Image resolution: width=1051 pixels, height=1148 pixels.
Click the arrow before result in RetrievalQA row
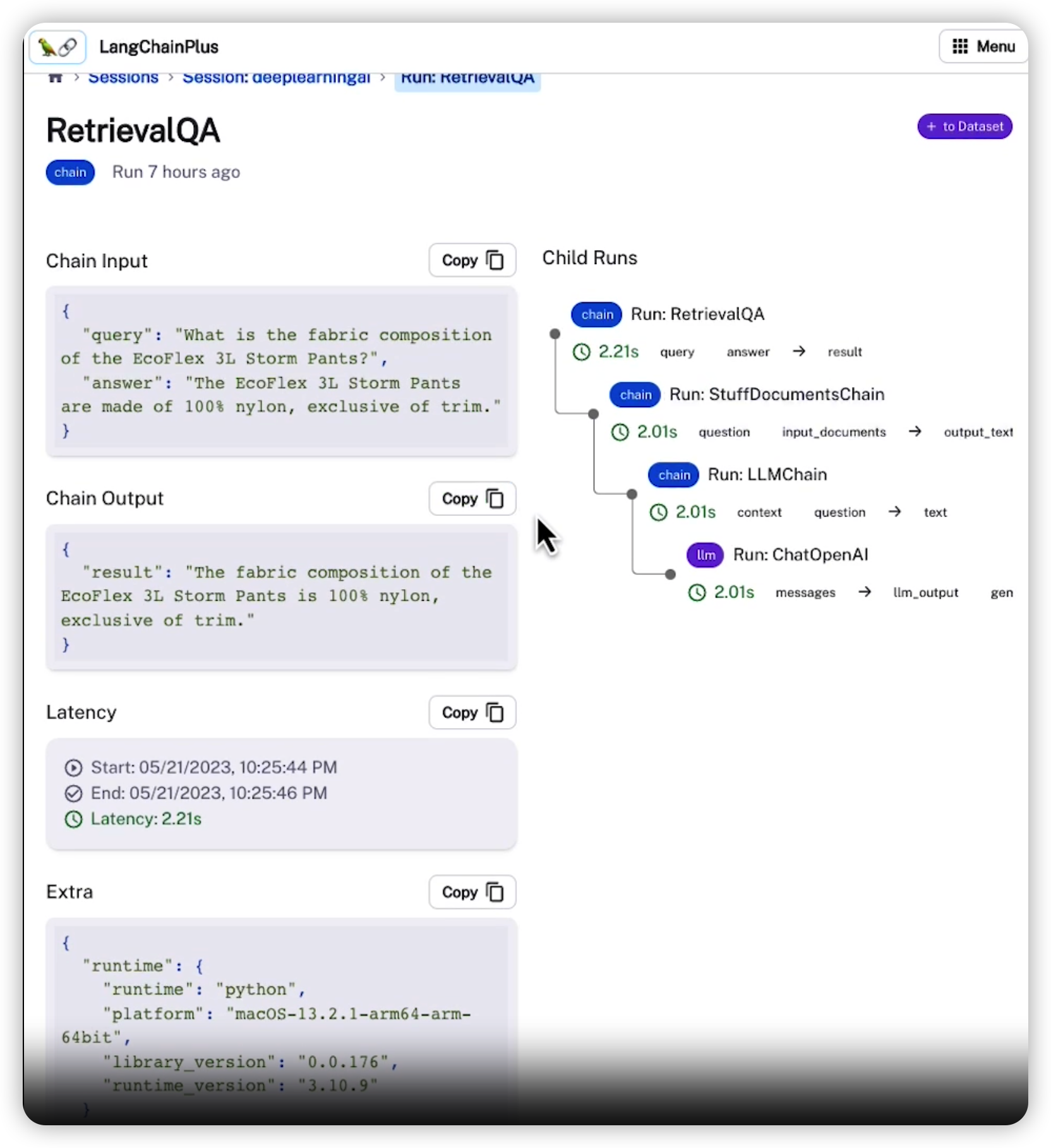(x=799, y=351)
